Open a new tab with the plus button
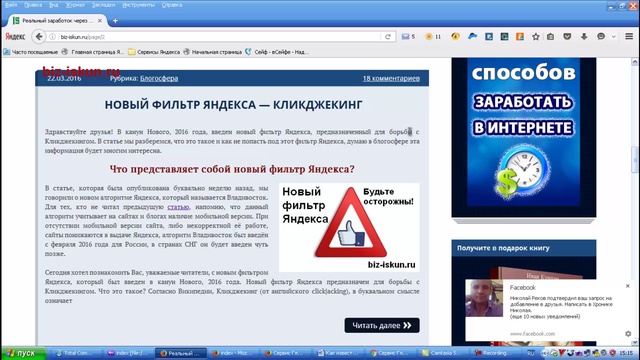The height and width of the screenshot is (360, 640). (115, 20)
